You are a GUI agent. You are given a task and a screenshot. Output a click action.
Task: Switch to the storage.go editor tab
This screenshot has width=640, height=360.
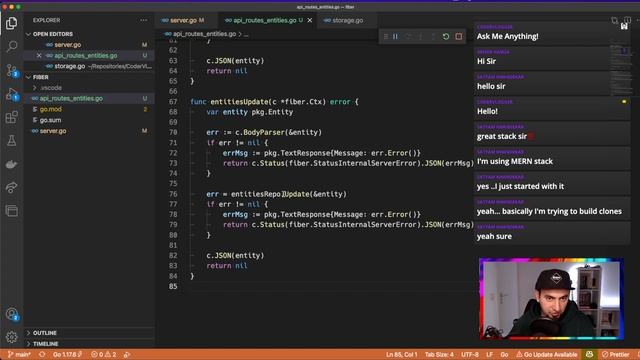click(x=347, y=20)
